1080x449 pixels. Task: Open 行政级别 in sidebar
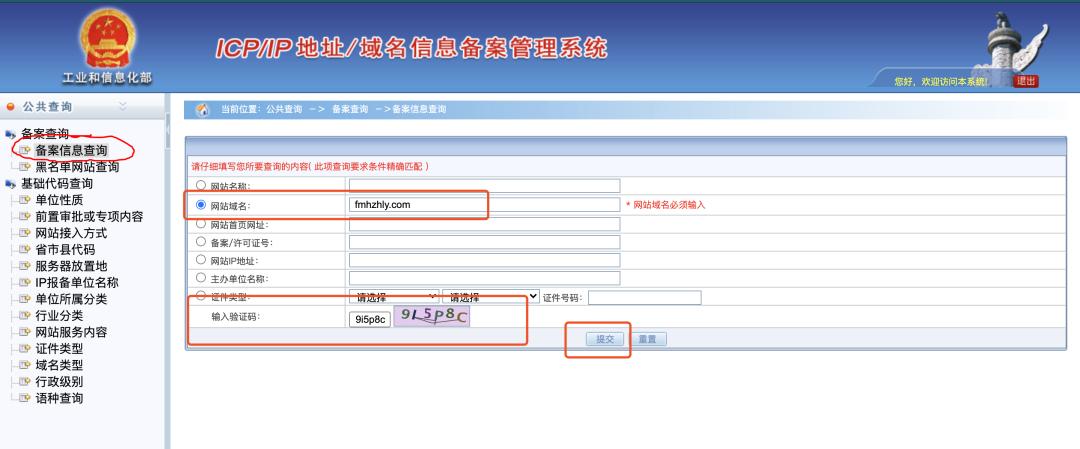click(59, 382)
